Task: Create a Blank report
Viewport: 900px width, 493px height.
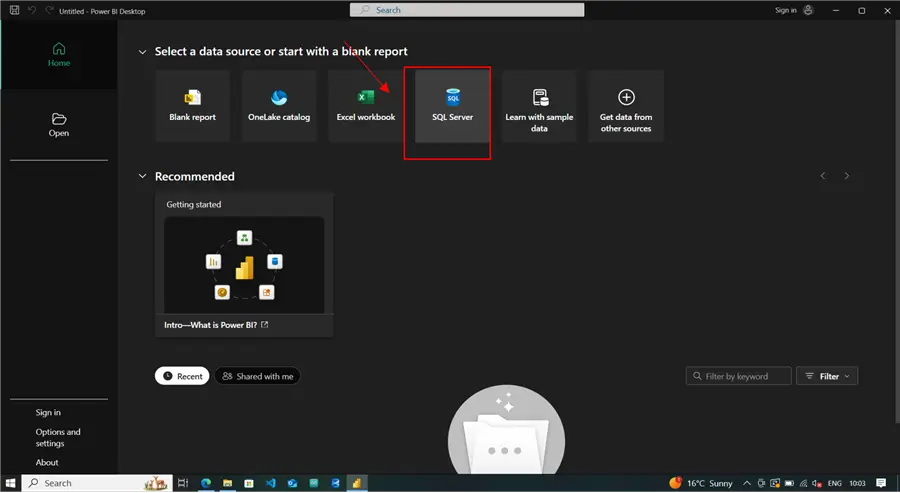Action: (x=192, y=106)
